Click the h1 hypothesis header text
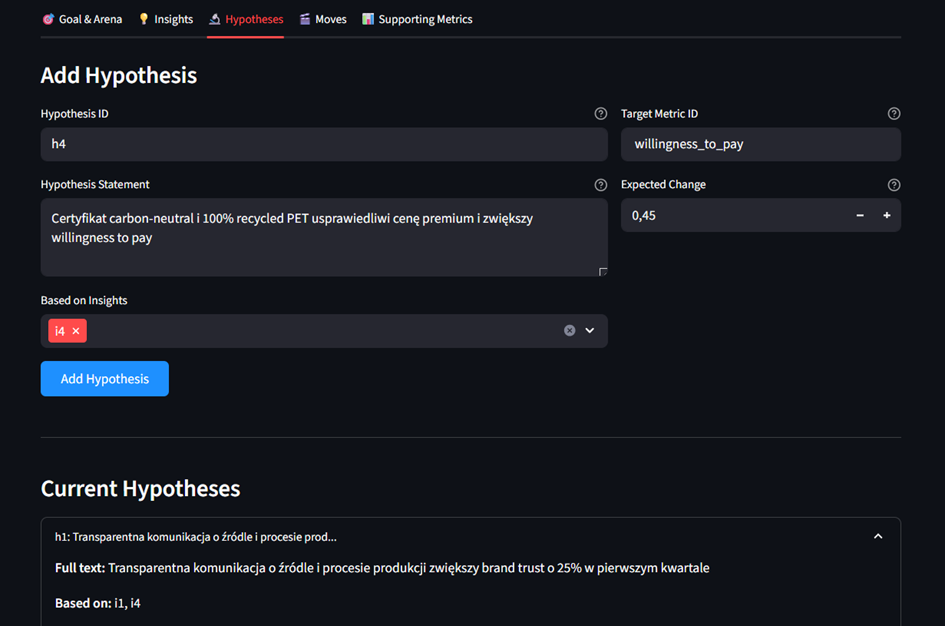Viewport: 945px width, 626px height. [x=196, y=537]
